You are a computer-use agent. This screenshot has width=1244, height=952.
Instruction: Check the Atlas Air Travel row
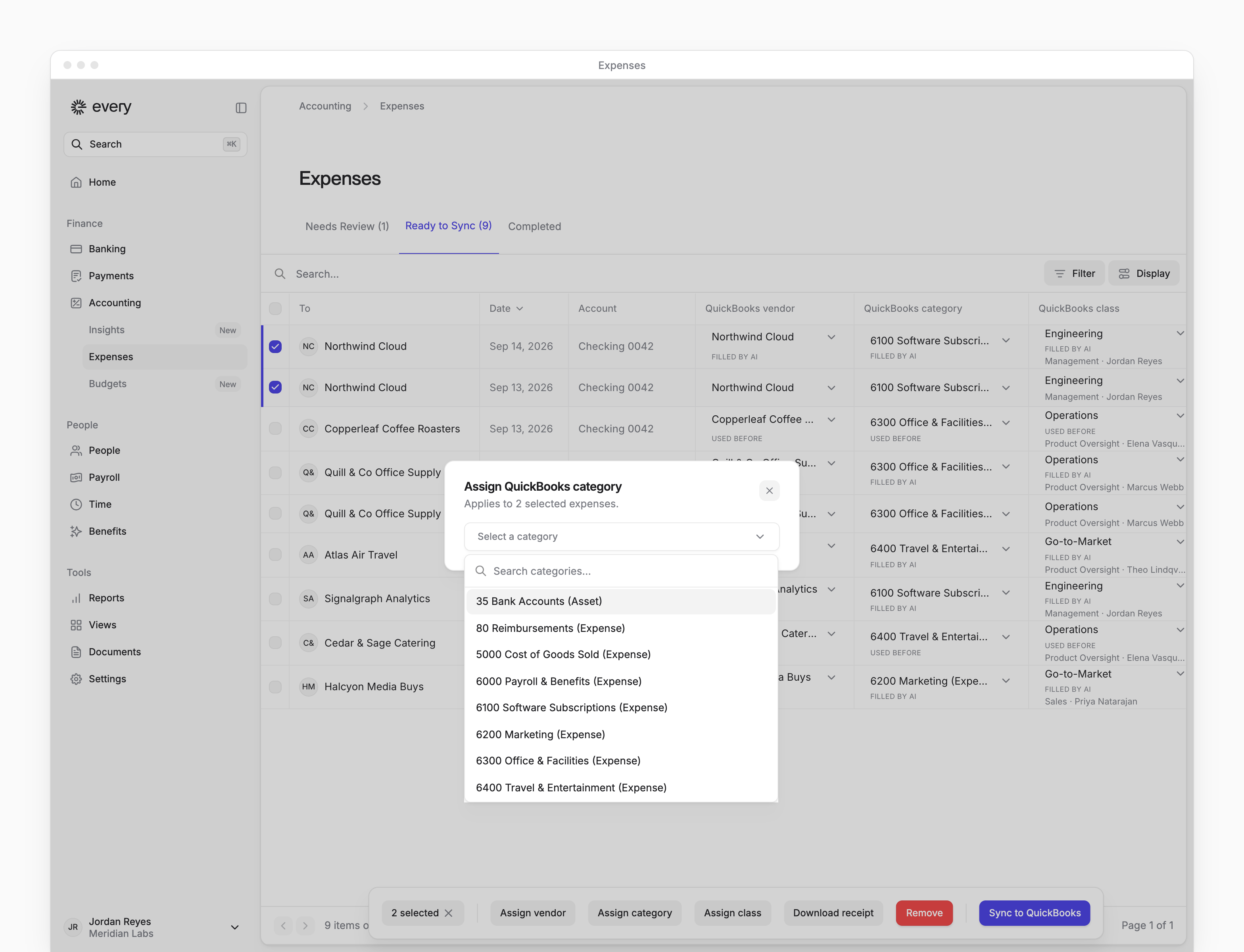pyautogui.click(x=275, y=555)
